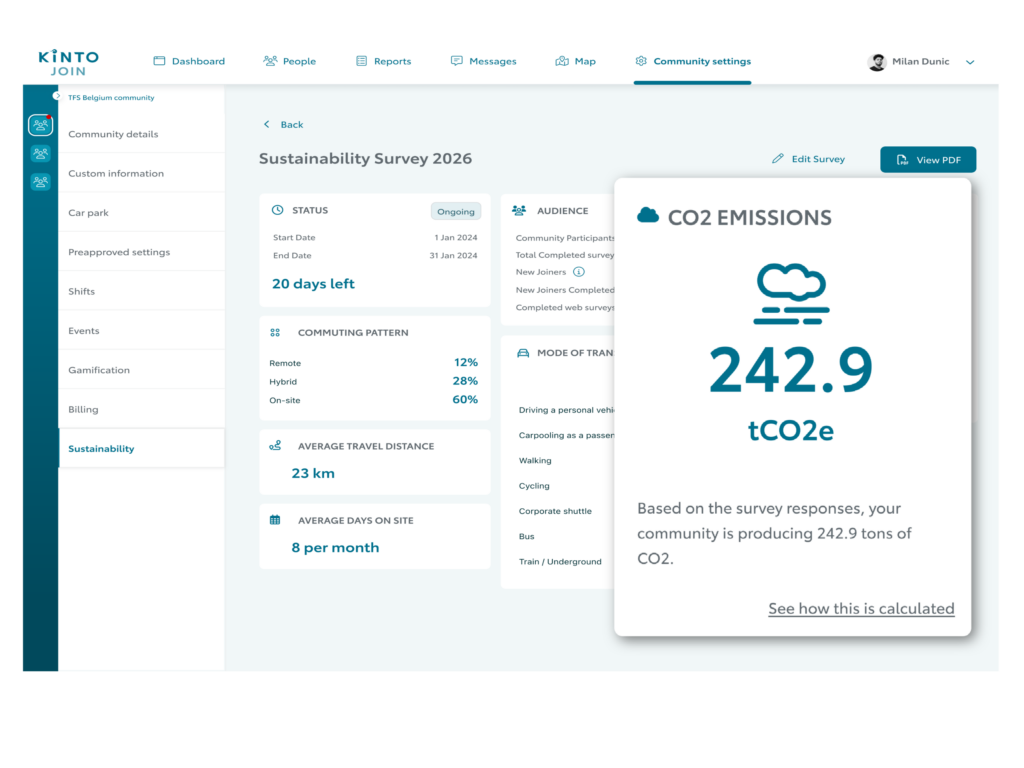
Task: Click Milan Dunic's profile avatar
Action: (877, 62)
